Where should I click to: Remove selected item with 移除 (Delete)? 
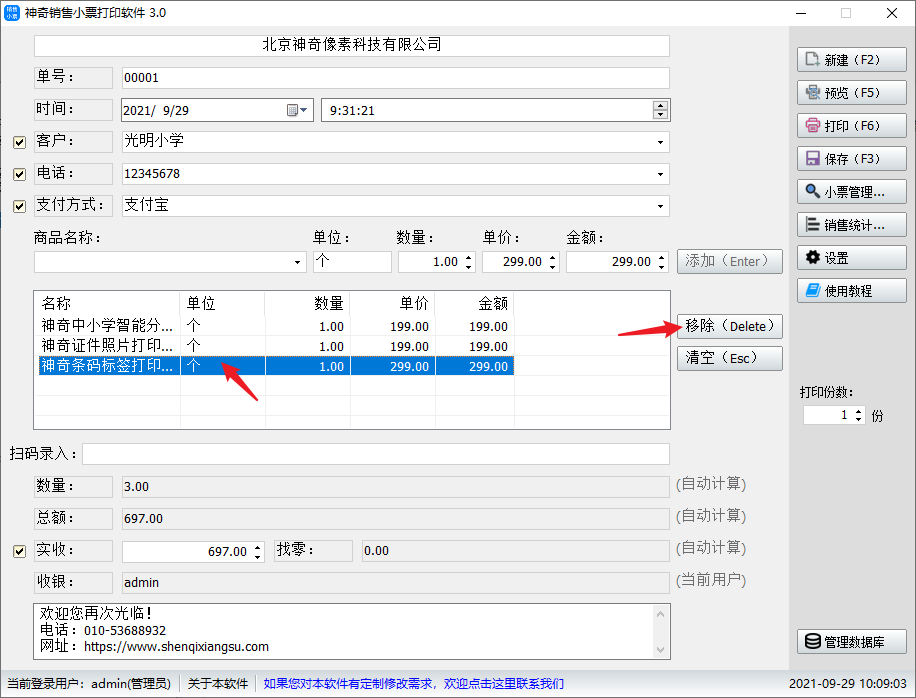pos(730,327)
